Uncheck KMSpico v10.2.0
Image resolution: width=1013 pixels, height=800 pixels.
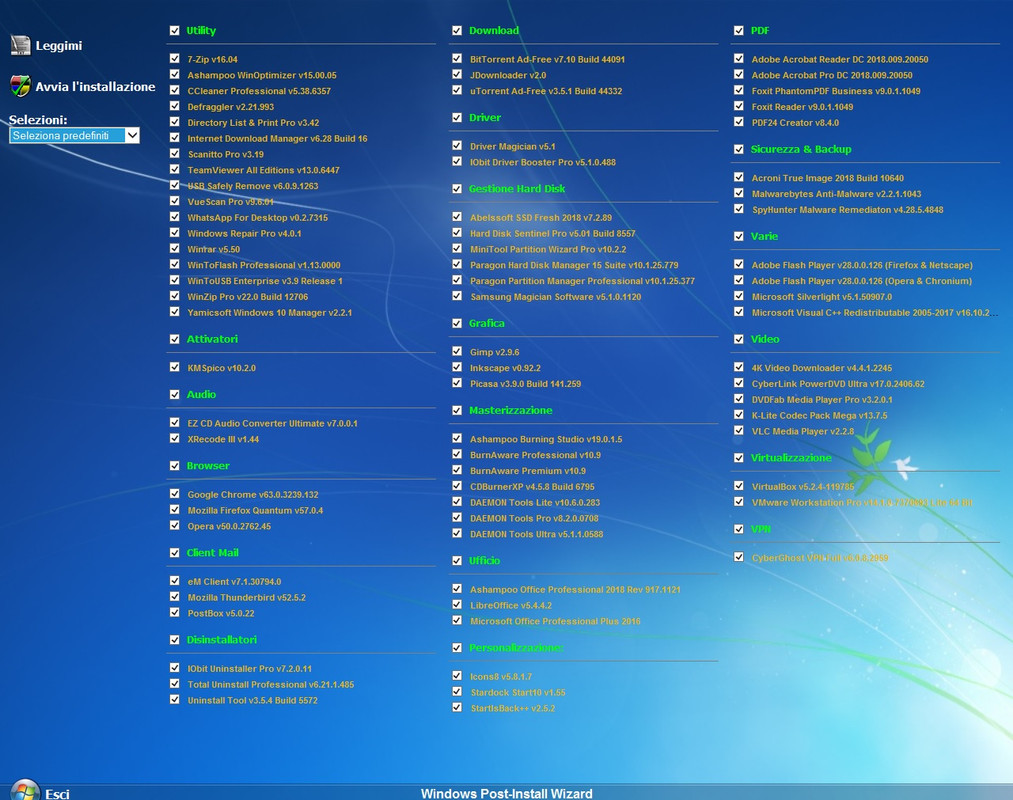(174, 367)
